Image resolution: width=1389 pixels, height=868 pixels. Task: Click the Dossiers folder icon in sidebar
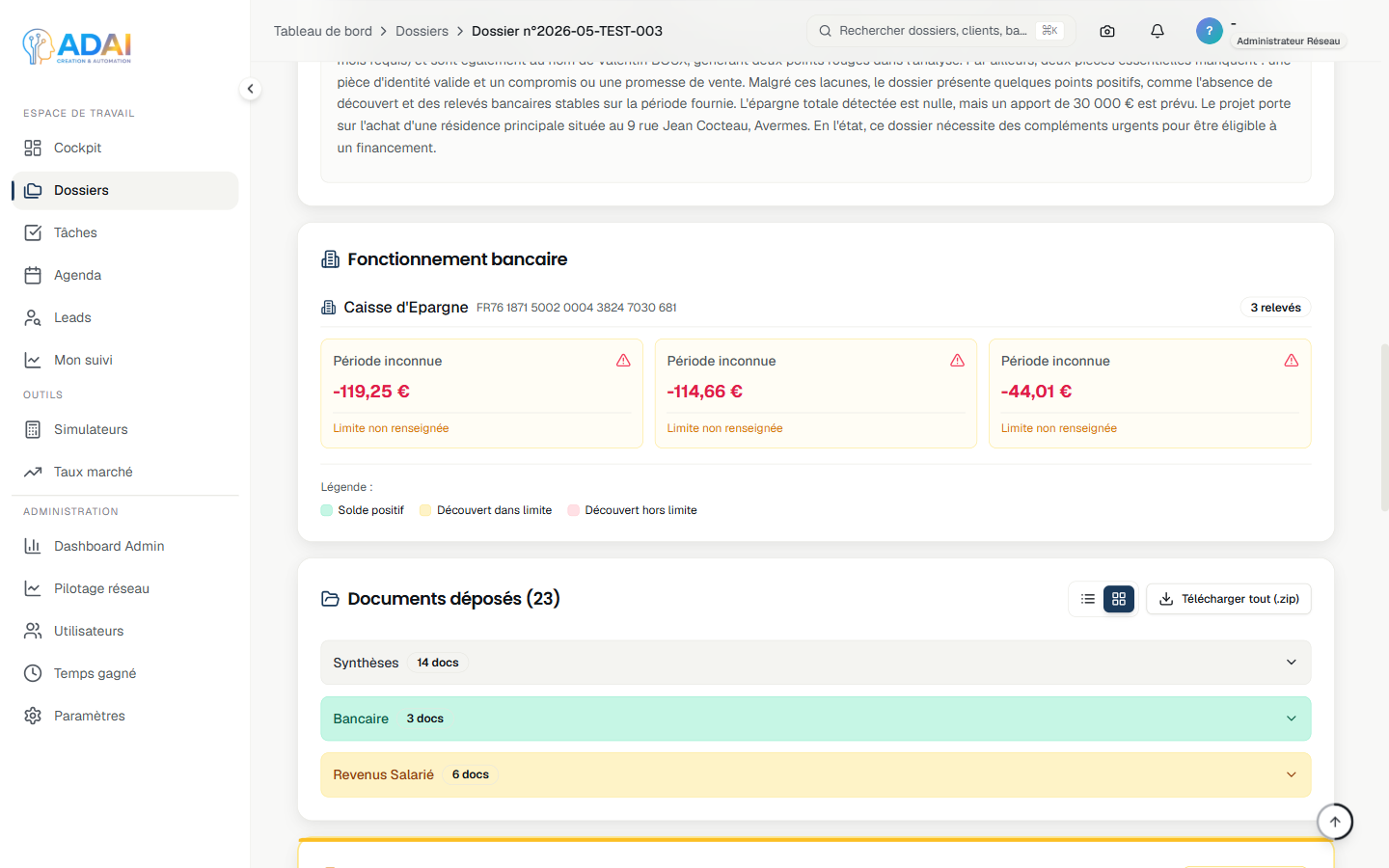pyautogui.click(x=33, y=190)
